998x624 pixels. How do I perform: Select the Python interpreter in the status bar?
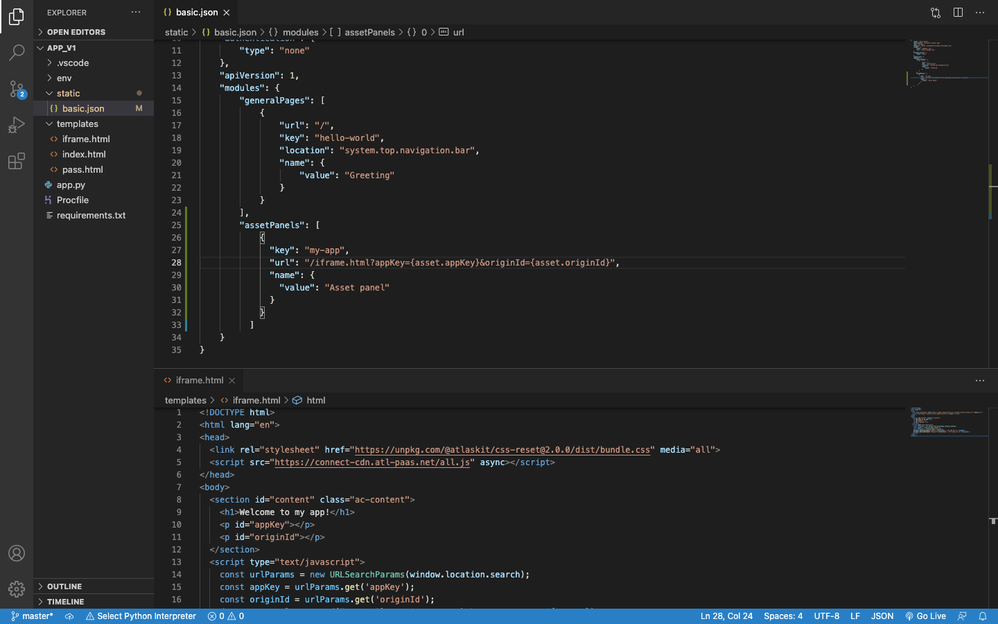[141, 616]
